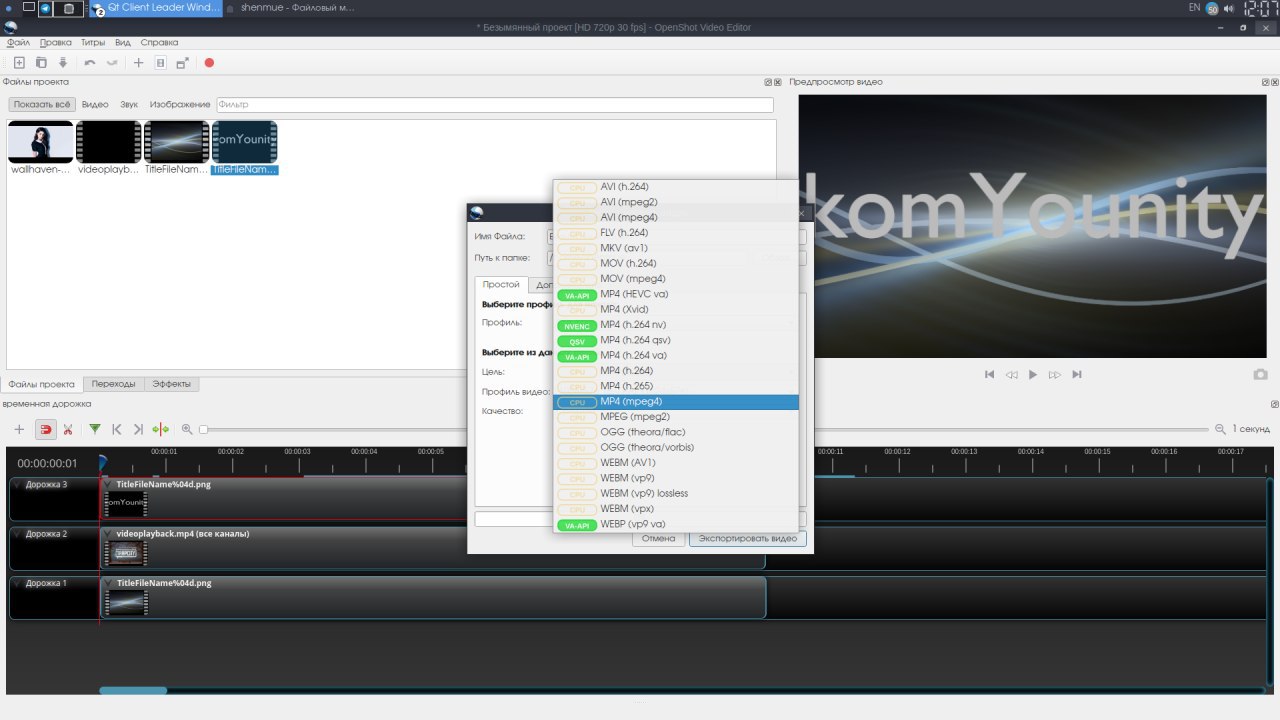Screen dimensions: 1280x720
Task: Expand the Дорожка 3 track menu arrow
Action: (x=16, y=485)
